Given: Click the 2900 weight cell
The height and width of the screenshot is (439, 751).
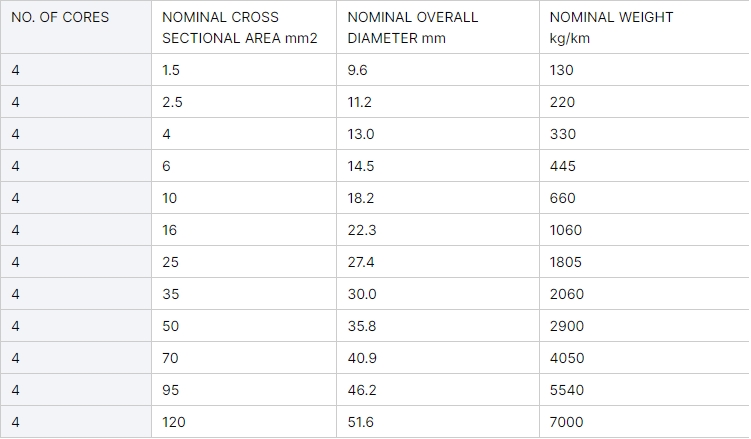Looking at the screenshot, I should pyautogui.click(x=645, y=326).
